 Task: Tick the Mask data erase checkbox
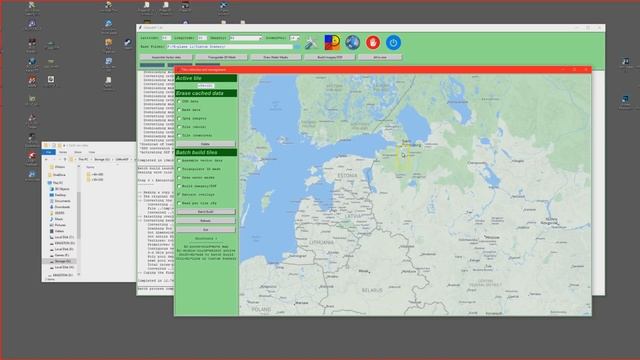tap(179, 110)
